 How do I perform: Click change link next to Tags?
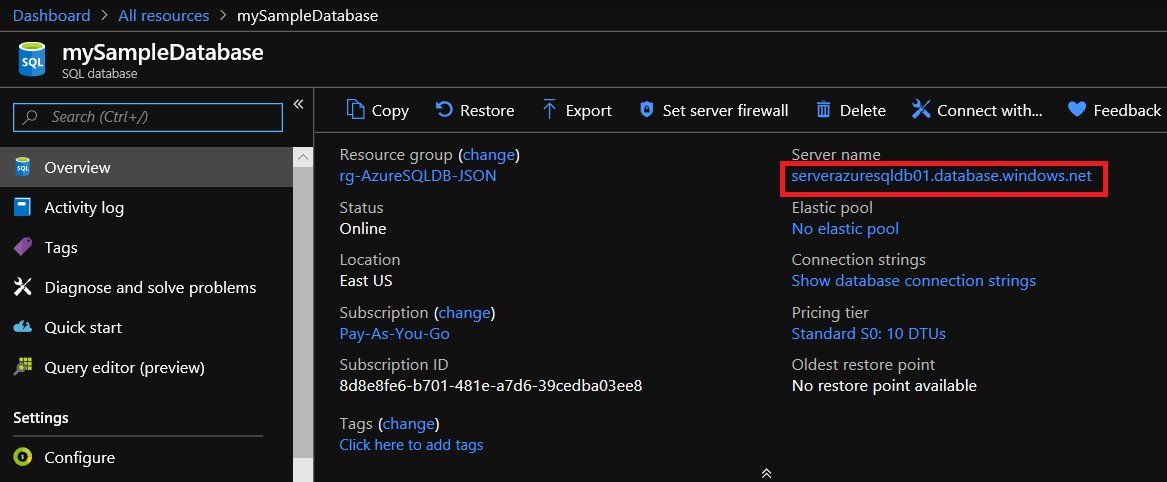[409, 424]
